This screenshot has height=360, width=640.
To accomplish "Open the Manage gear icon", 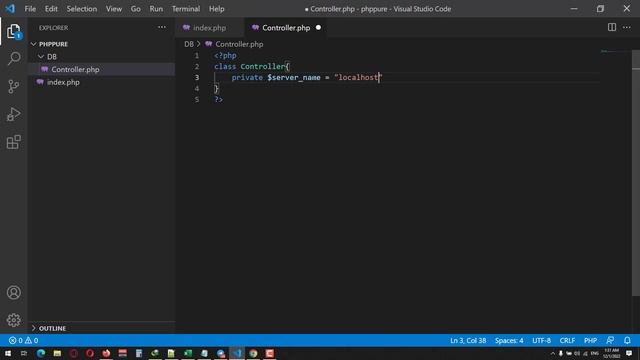I will tap(13, 320).
